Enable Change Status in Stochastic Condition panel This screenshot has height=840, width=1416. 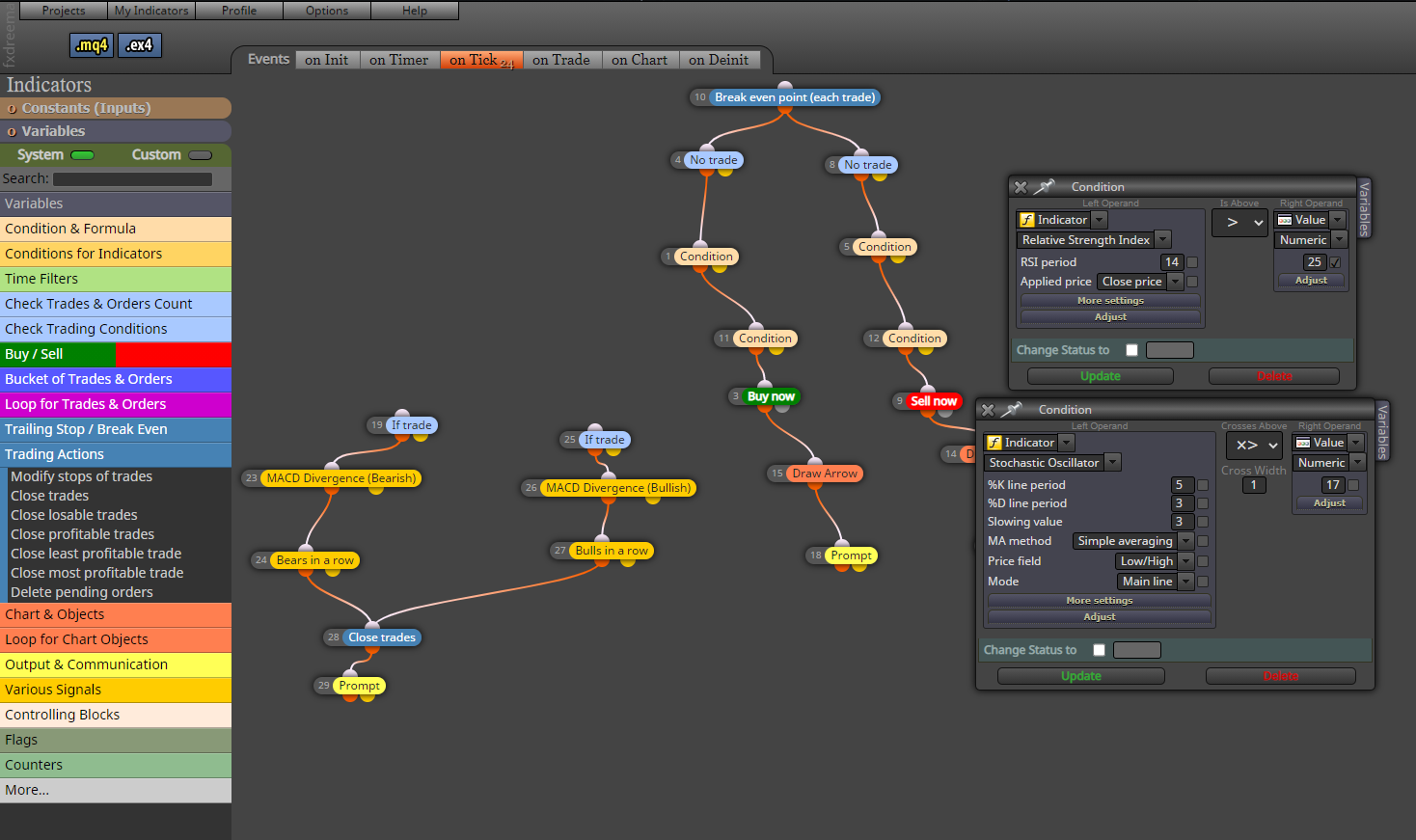(1099, 650)
